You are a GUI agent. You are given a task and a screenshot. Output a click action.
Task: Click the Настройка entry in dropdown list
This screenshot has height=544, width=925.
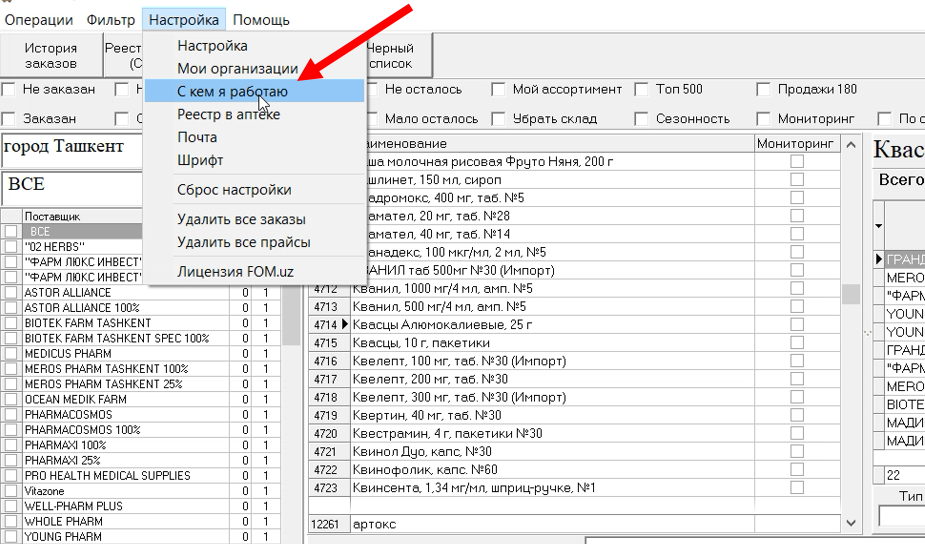tap(254, 45)
